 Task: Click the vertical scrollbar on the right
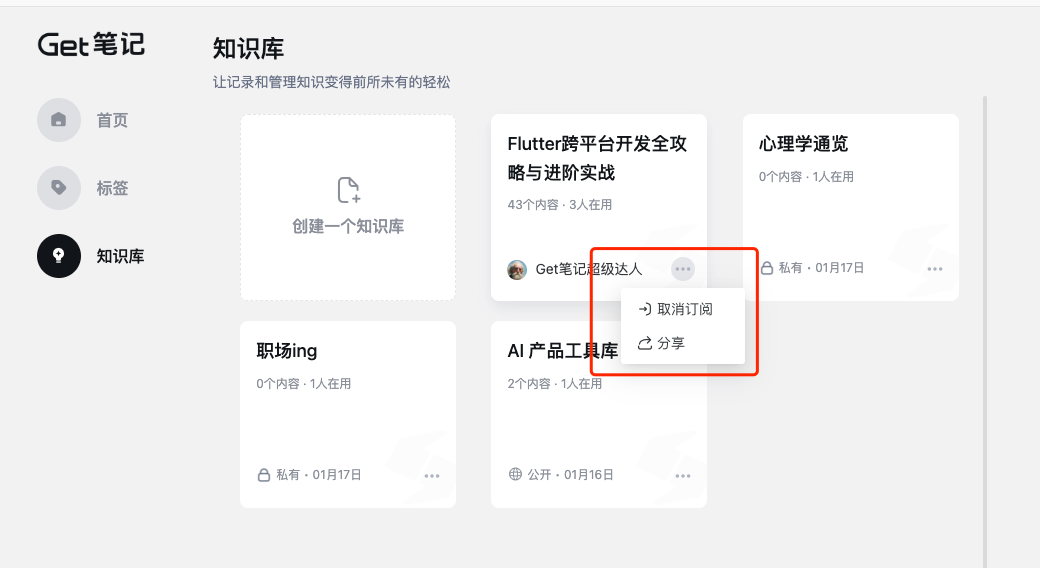tap(985, 330)
